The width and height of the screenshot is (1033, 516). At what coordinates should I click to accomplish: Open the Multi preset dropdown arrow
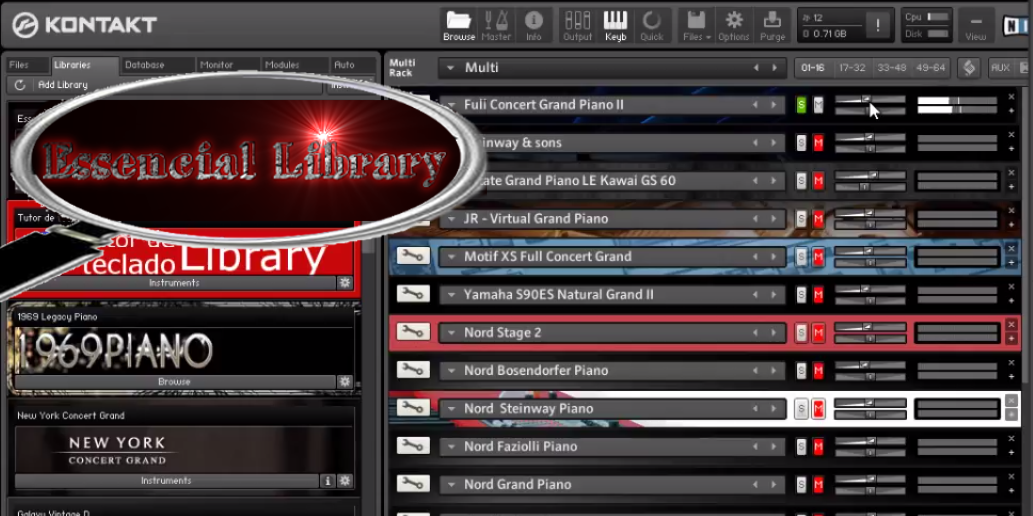(451, 67)
